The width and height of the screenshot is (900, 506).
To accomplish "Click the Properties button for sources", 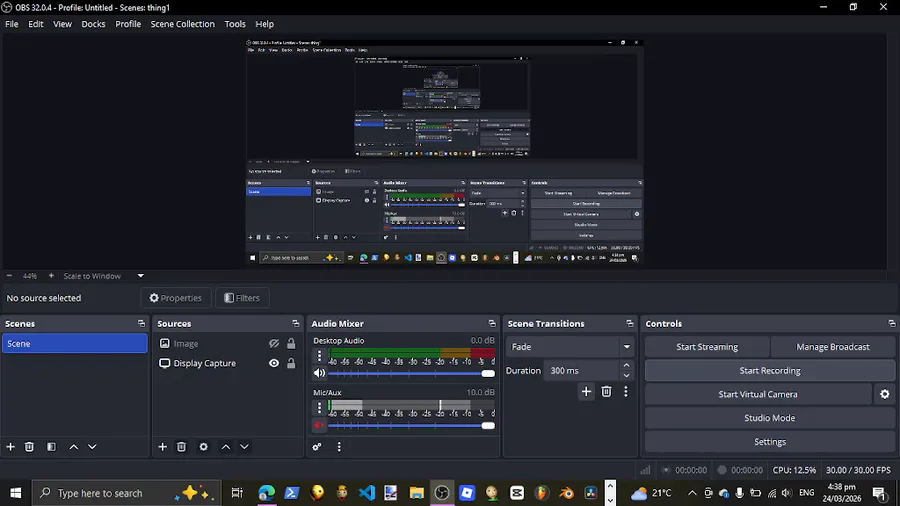I will click(176, 298).
